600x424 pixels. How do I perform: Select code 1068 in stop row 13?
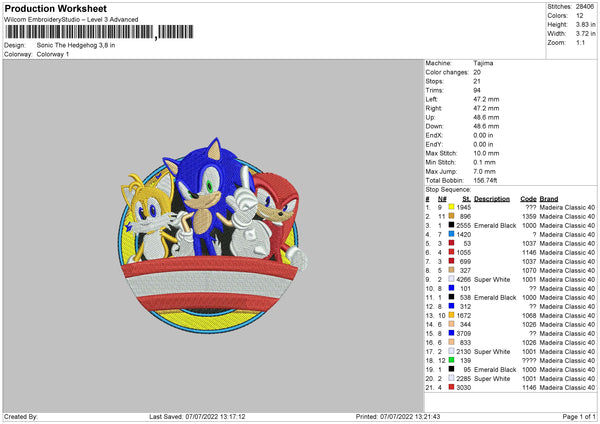tap(529, 315)
